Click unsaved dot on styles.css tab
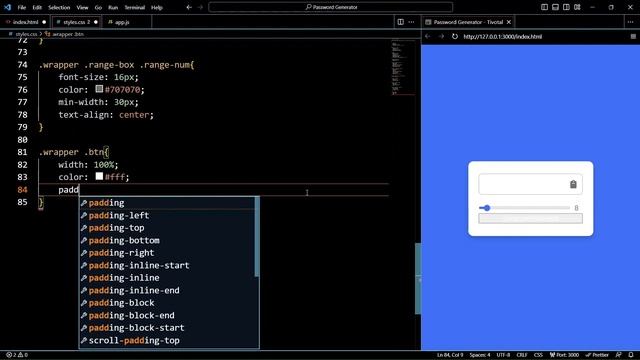This screenshot has height=360, width=640. pos(96,22)
